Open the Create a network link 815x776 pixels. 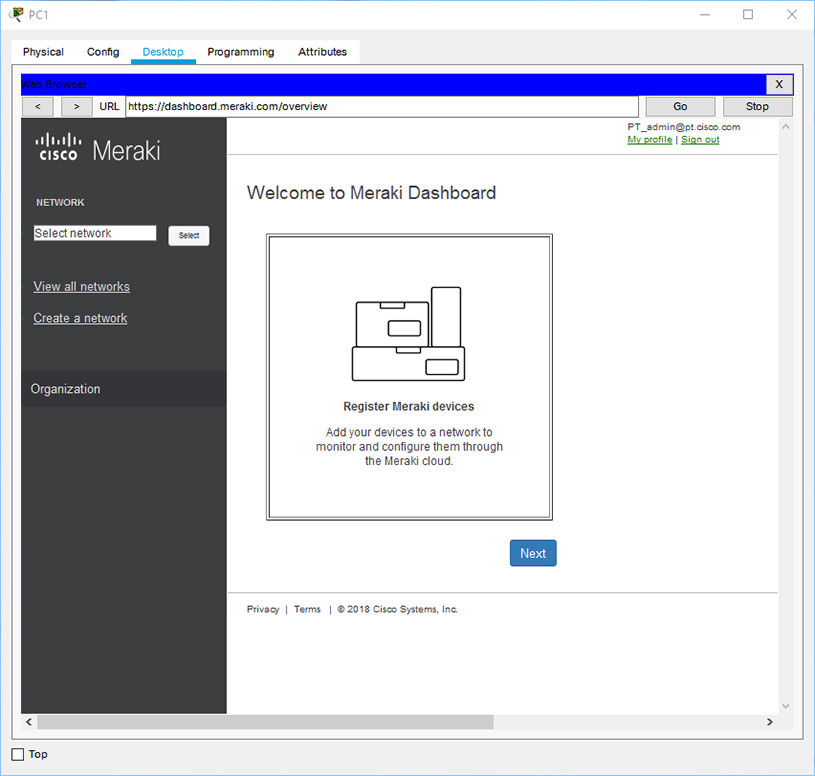click(x=80, y=318)
